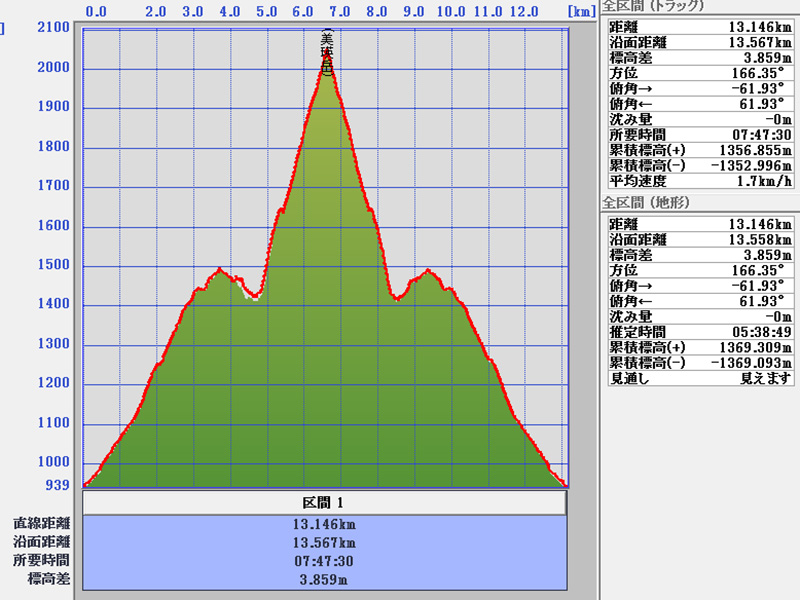The image size is (800, 600).
Task: Click terrain 累積標高(+) value 1369.309m
Action: click(750, 346)
